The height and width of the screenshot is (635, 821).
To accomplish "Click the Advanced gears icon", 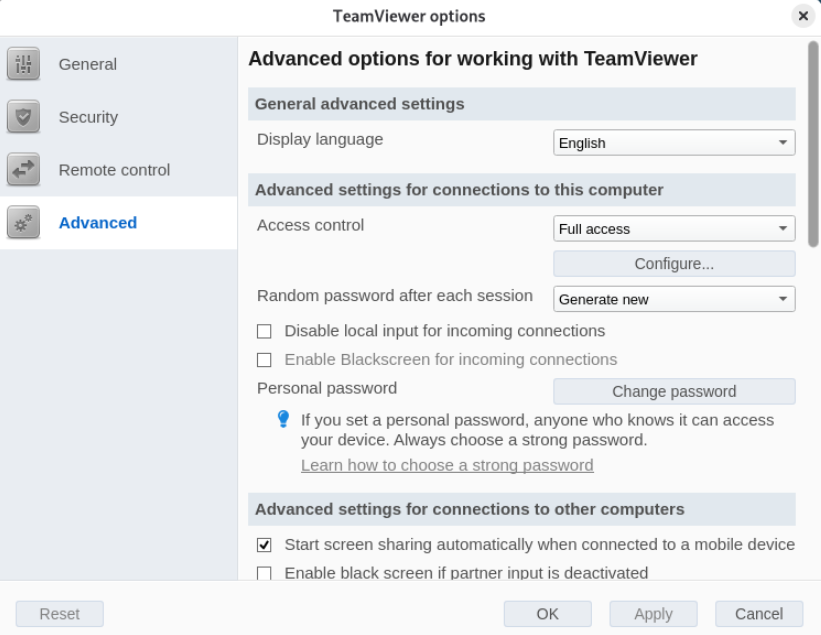I will (x=22, y=223).
